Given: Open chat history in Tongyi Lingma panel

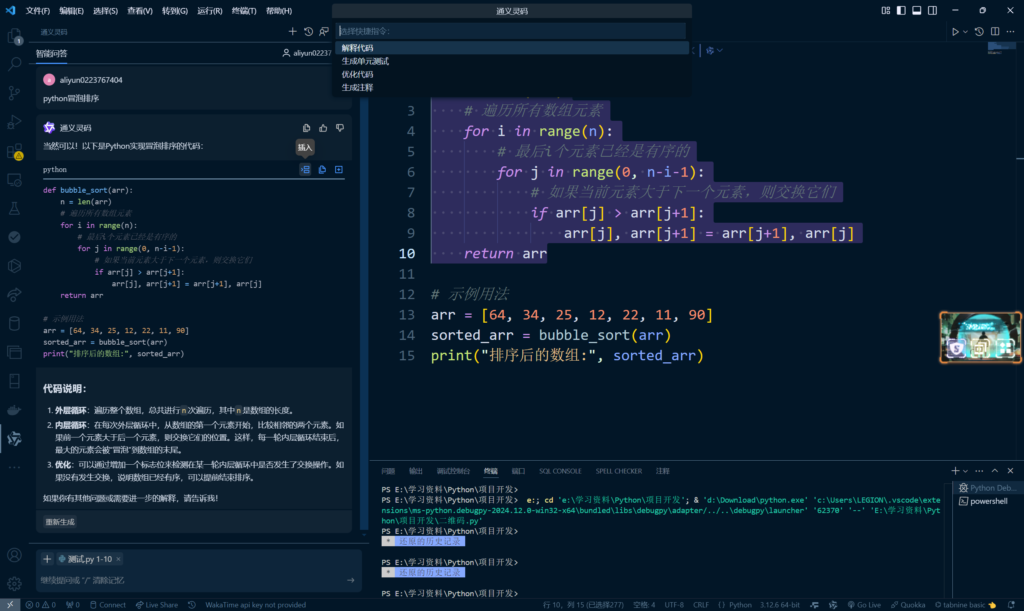Looking at the screenshot, I should click(308, 32).
